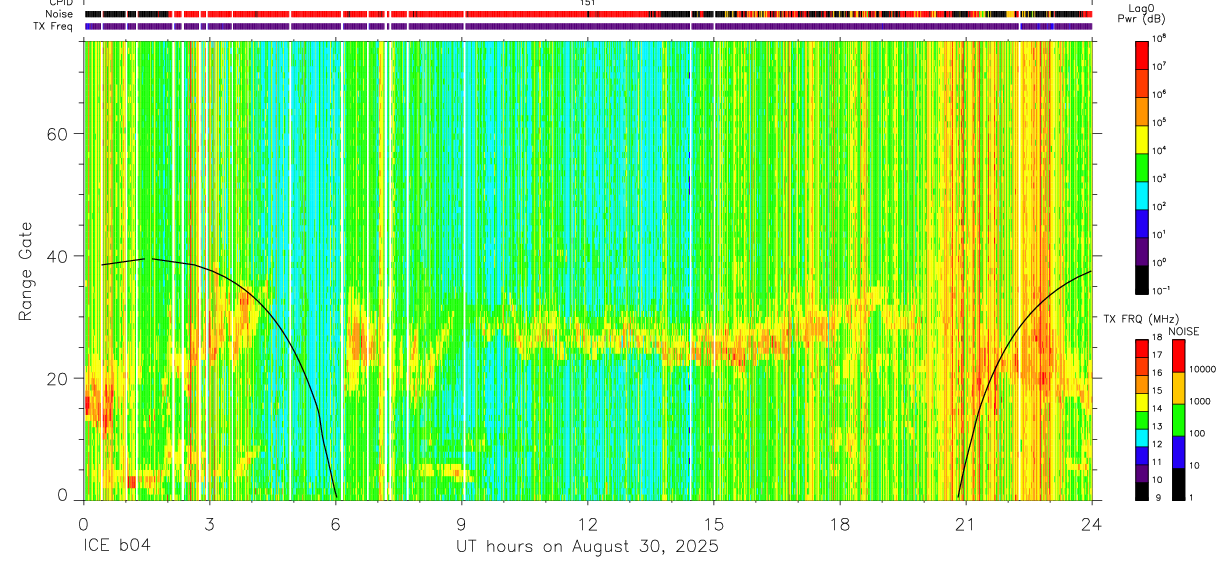Pick the yellow segment of the Lag0 power colorbar
The image size is (1228, 567).
coord(1142,138)
